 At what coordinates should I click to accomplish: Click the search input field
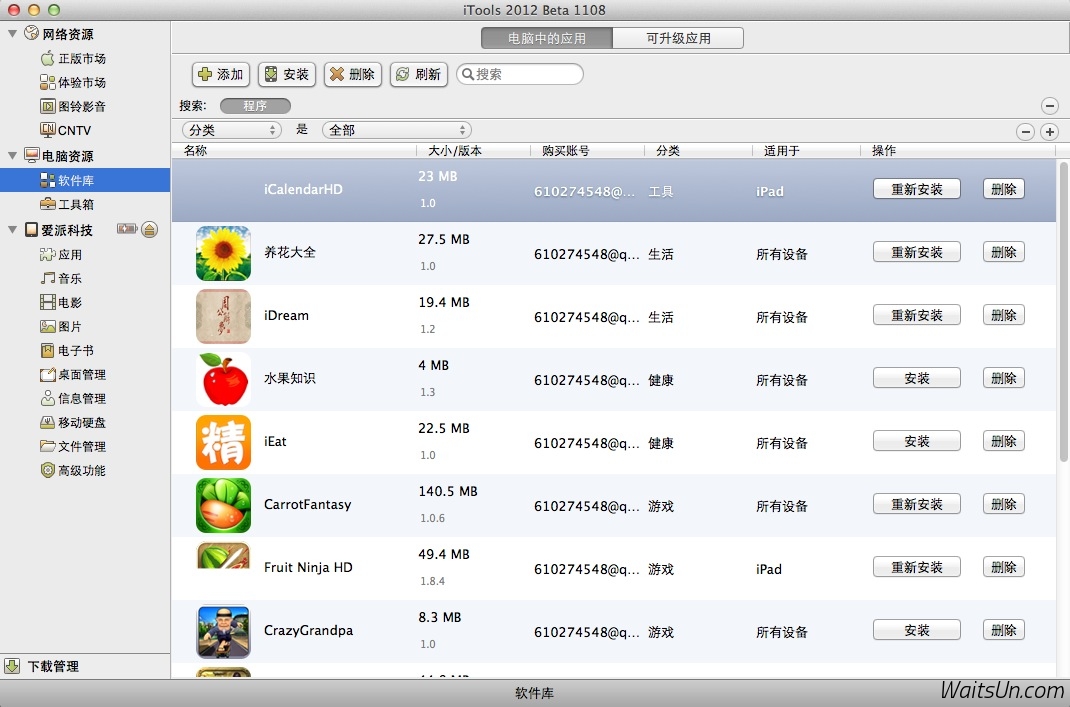point(525,74)
